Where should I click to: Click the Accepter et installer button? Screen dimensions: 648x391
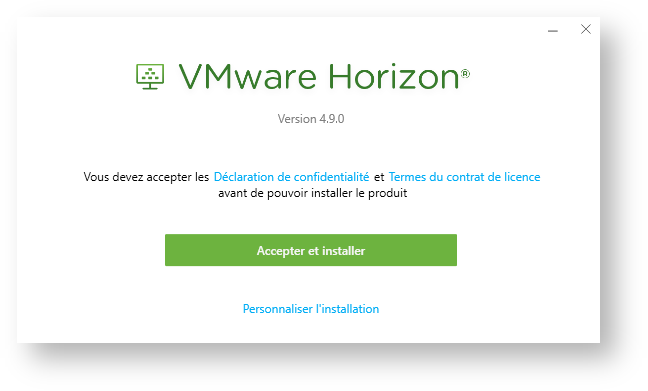pos(311,250)
